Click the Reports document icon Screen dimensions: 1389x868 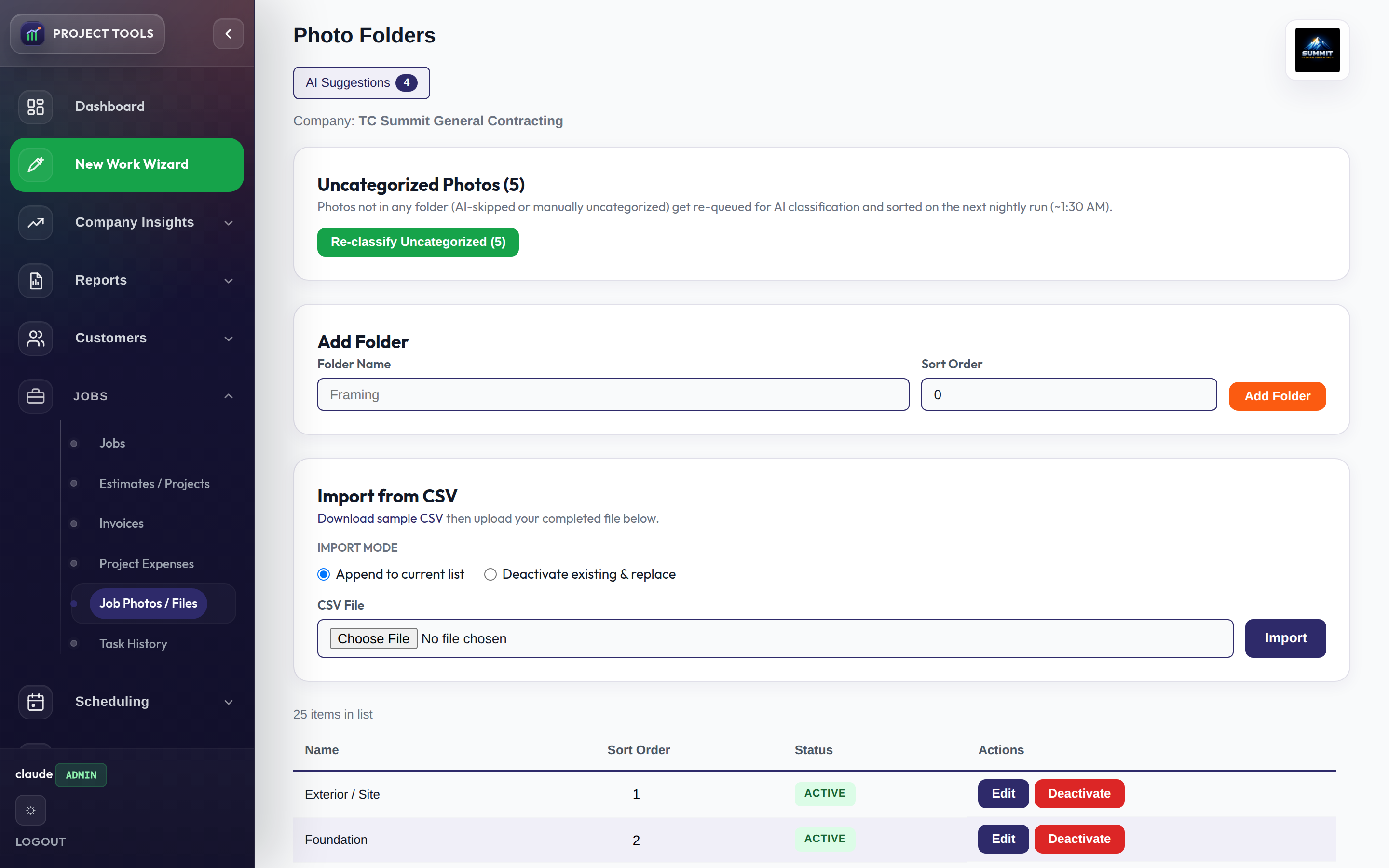pyautogui.click(x=36, y=281)
